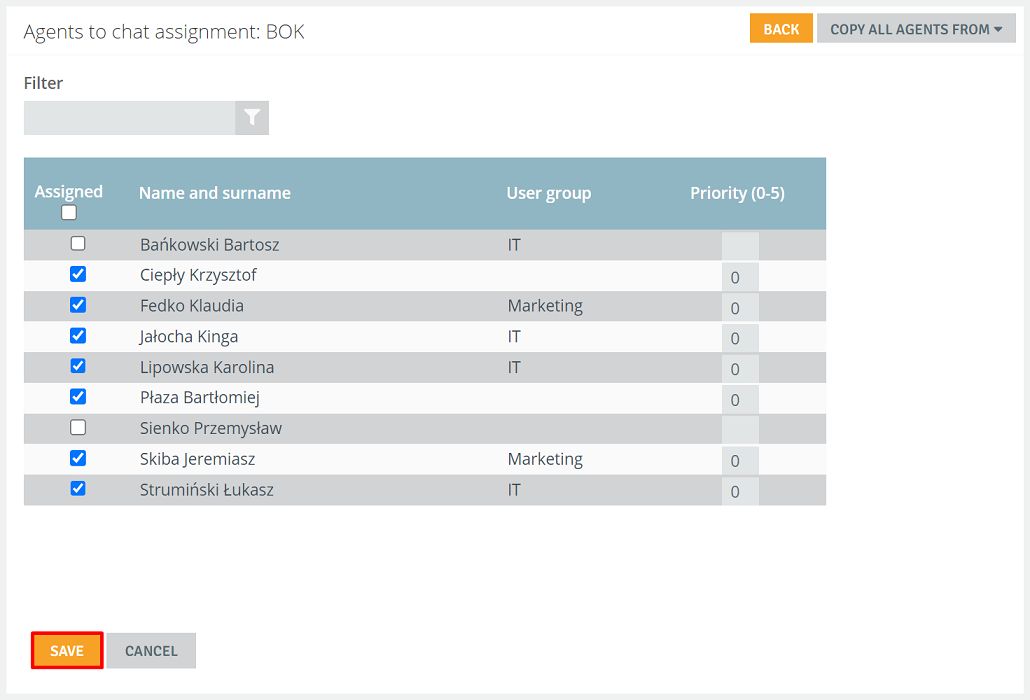Save the agent assignments
Screen dimensions: 1030x700
67,651
